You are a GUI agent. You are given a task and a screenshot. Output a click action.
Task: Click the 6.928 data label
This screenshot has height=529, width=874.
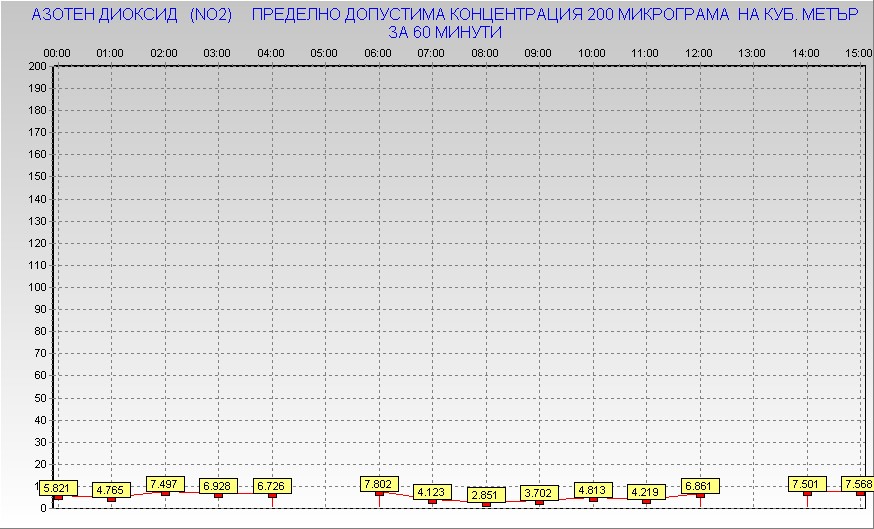point(218,486)
